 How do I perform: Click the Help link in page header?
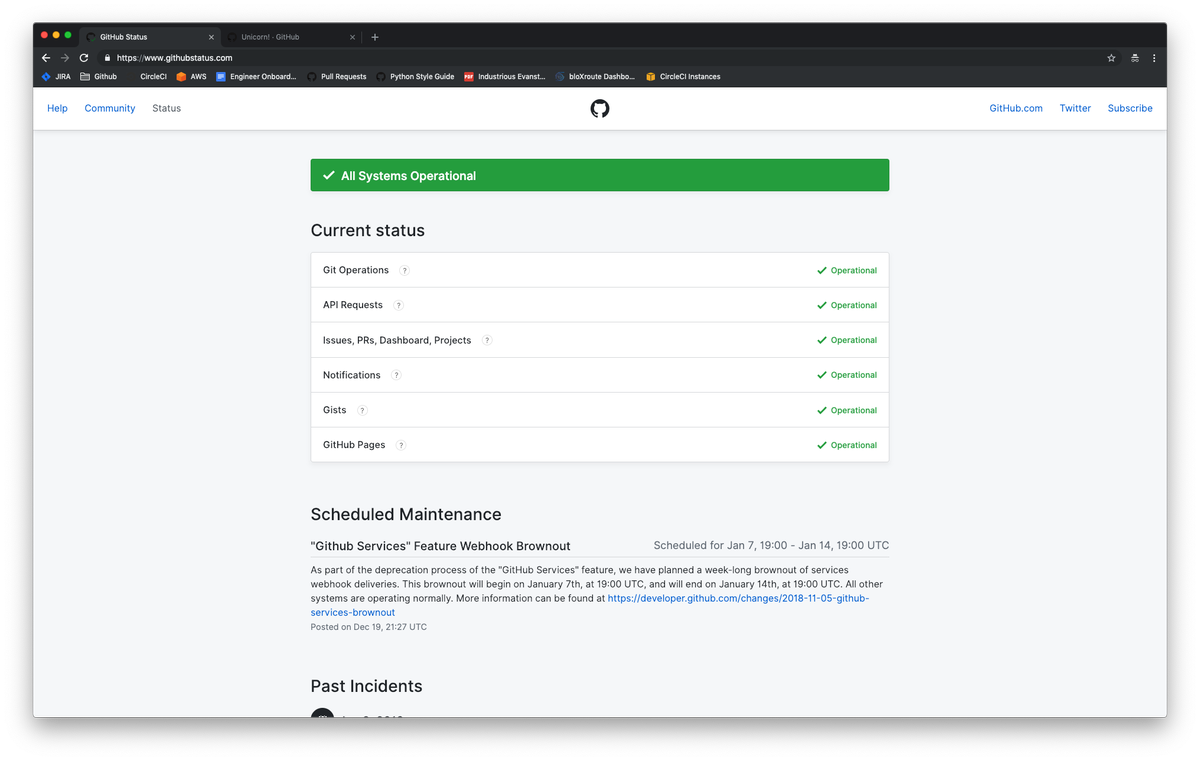(x=58, y=108)
